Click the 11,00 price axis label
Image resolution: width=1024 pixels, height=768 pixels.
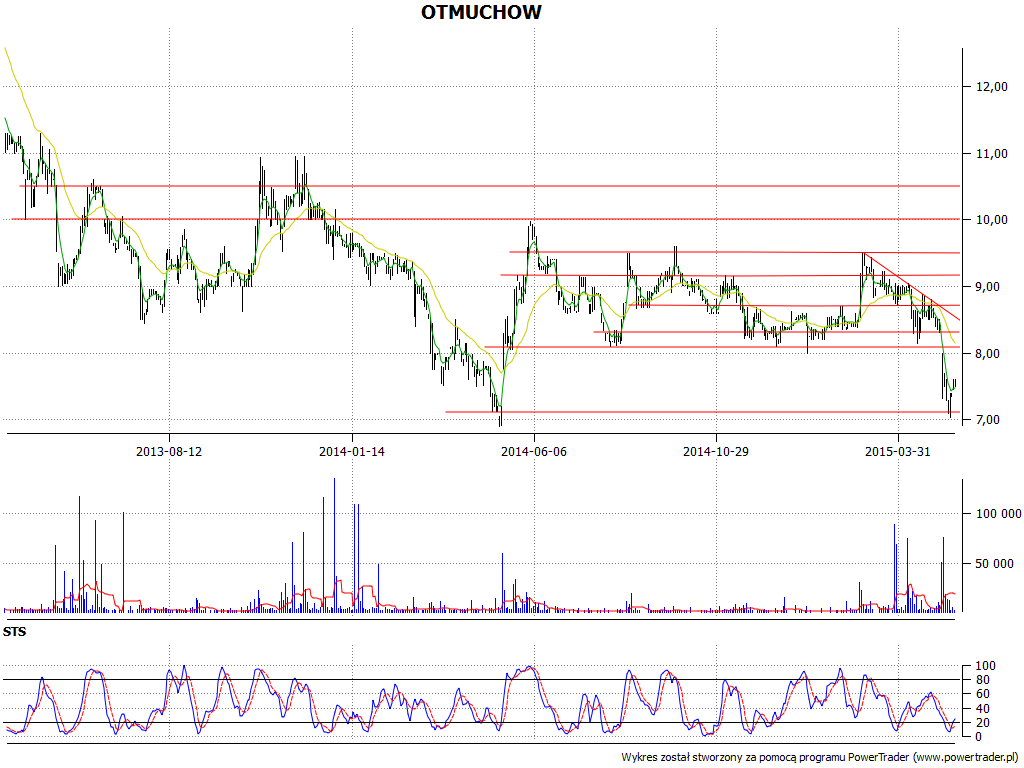tap(992, 154)
